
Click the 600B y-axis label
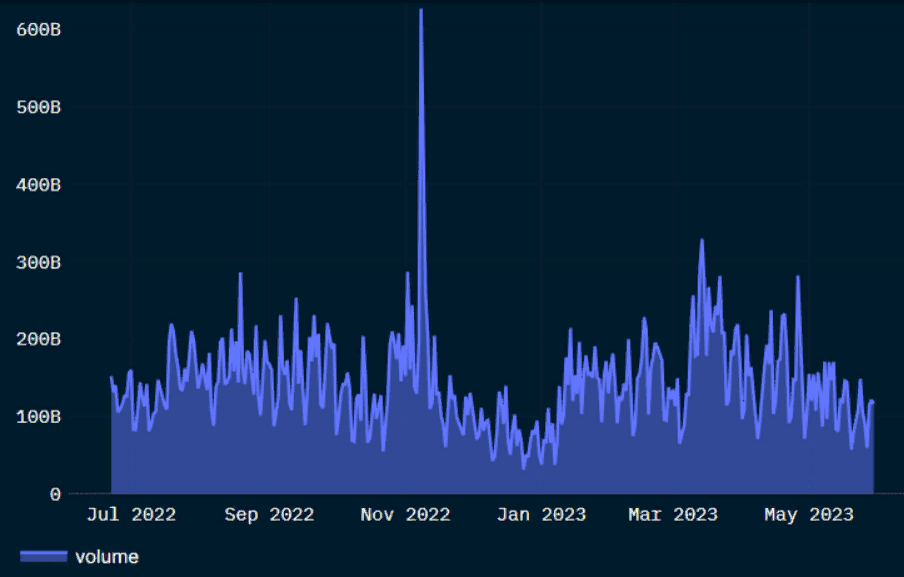pos(39,30)
